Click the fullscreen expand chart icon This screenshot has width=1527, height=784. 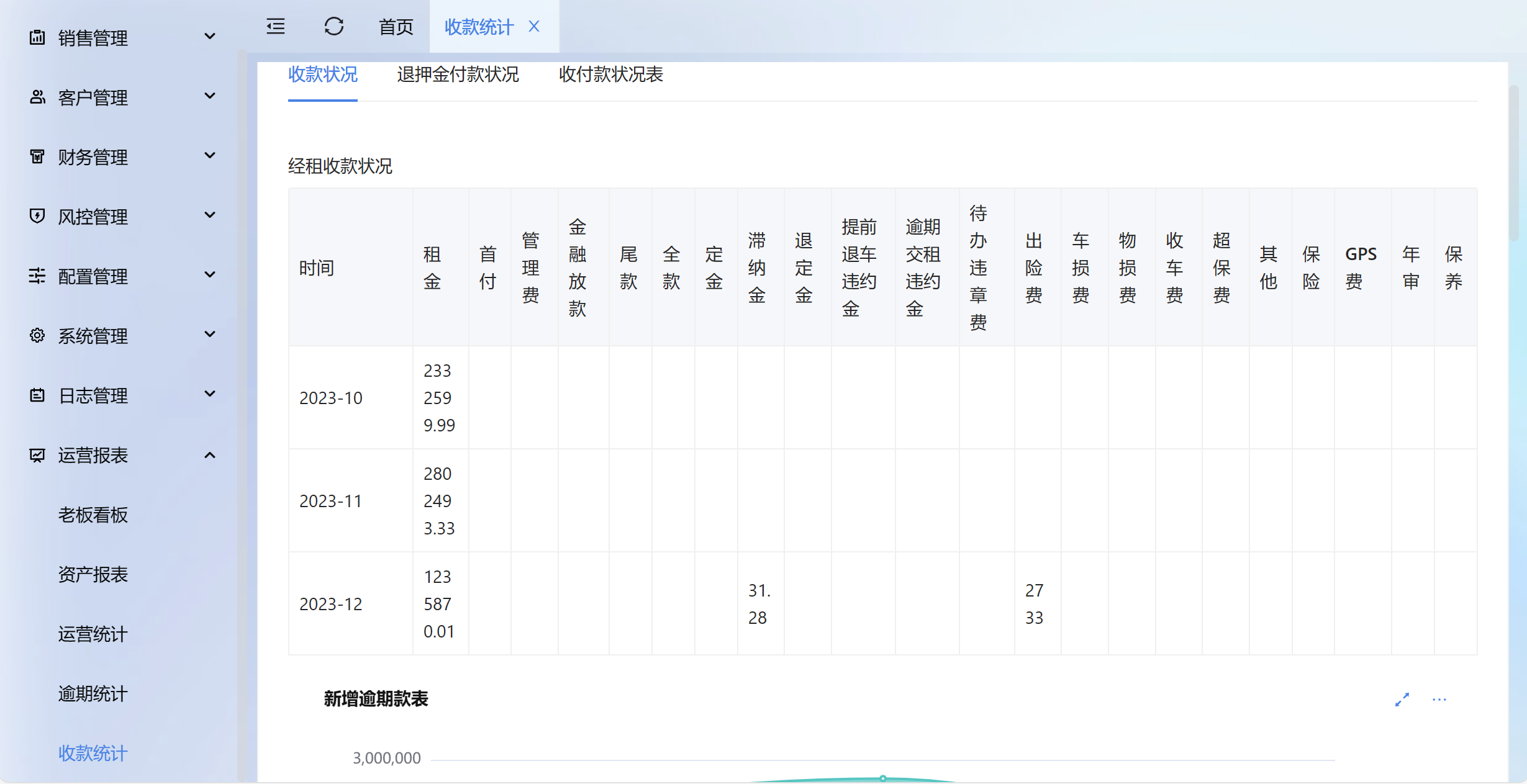(x=1402, y=700)
